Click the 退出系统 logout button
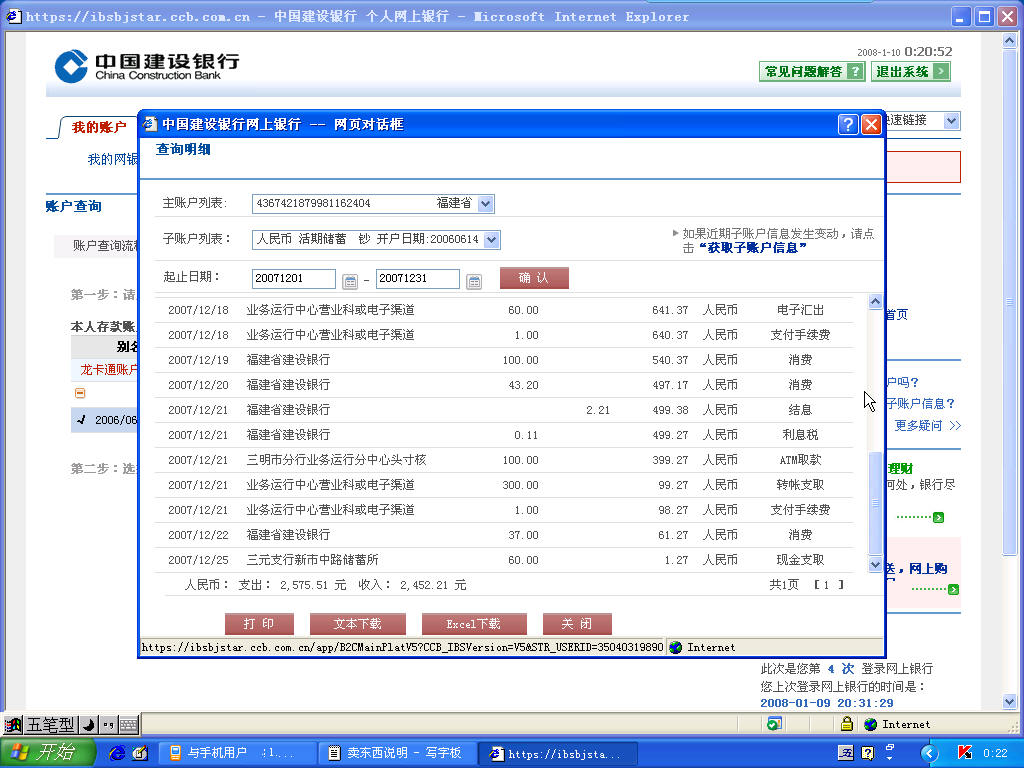Image resolution: width=1024 pixels, height=768 pixels. [910, 72]
